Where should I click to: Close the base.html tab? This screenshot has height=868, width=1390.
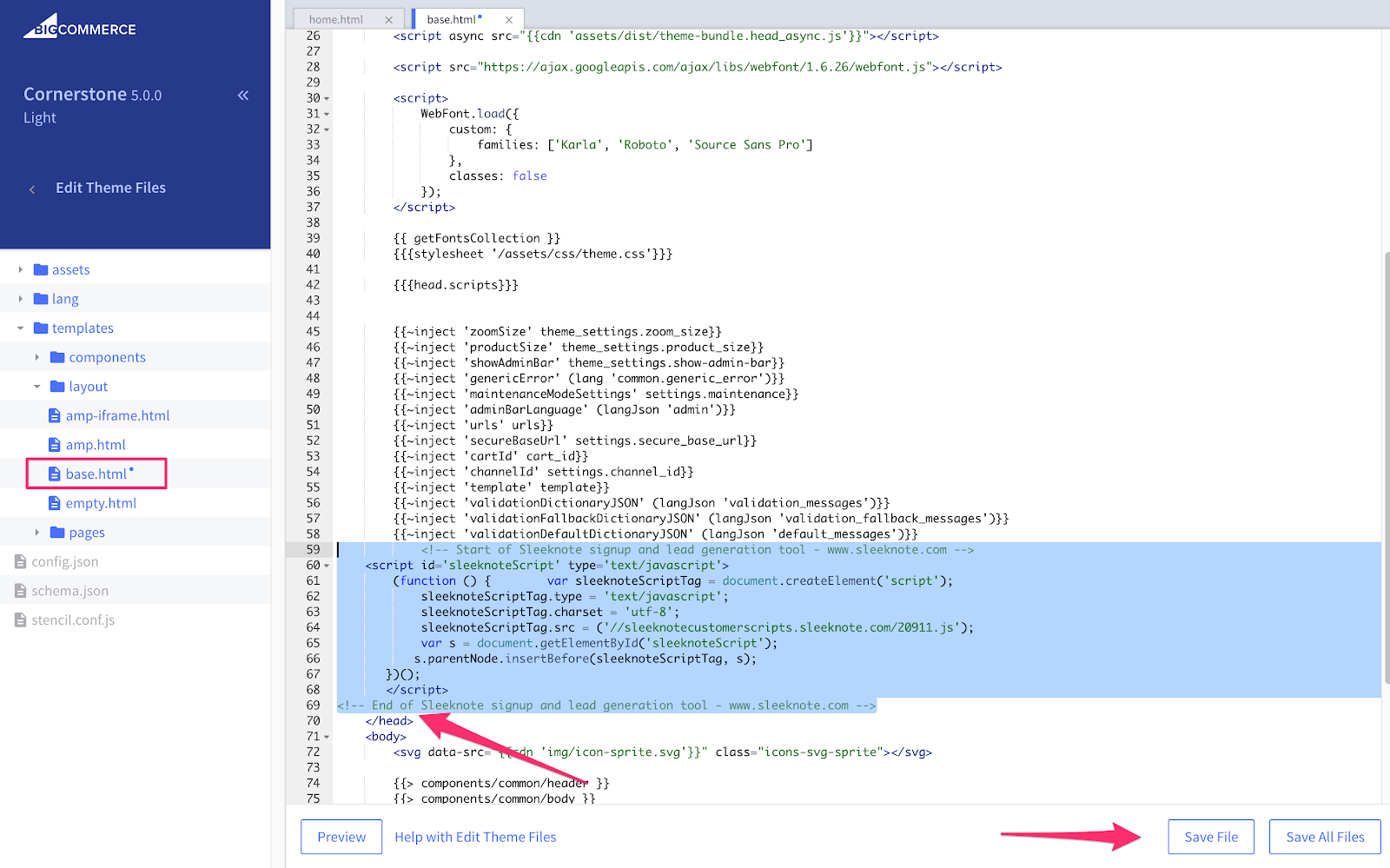pos(509,19)
